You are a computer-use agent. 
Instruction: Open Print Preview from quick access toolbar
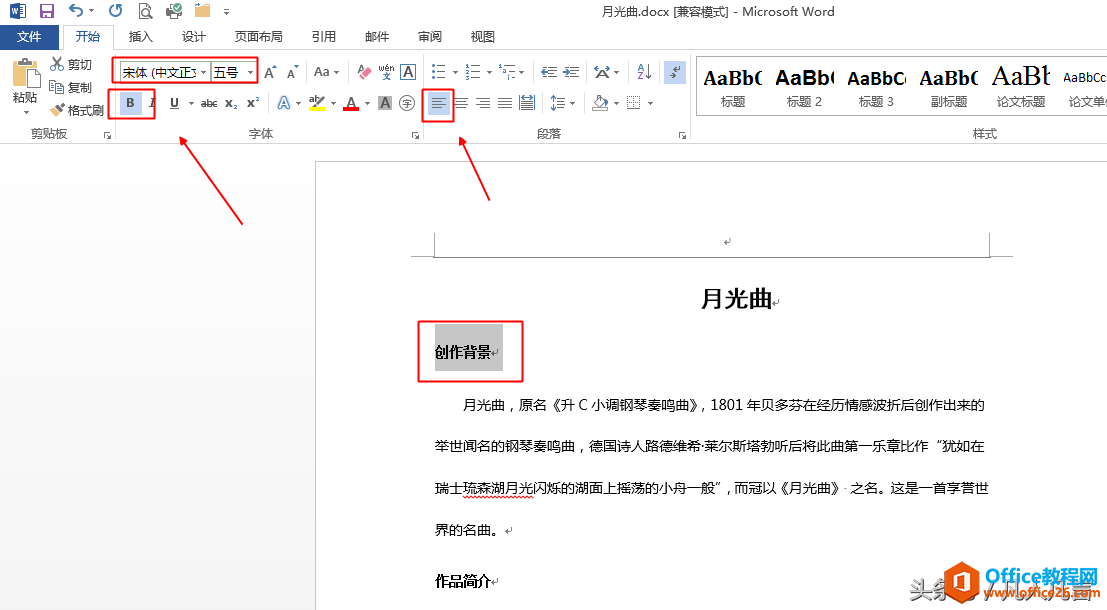pos(145,11)
